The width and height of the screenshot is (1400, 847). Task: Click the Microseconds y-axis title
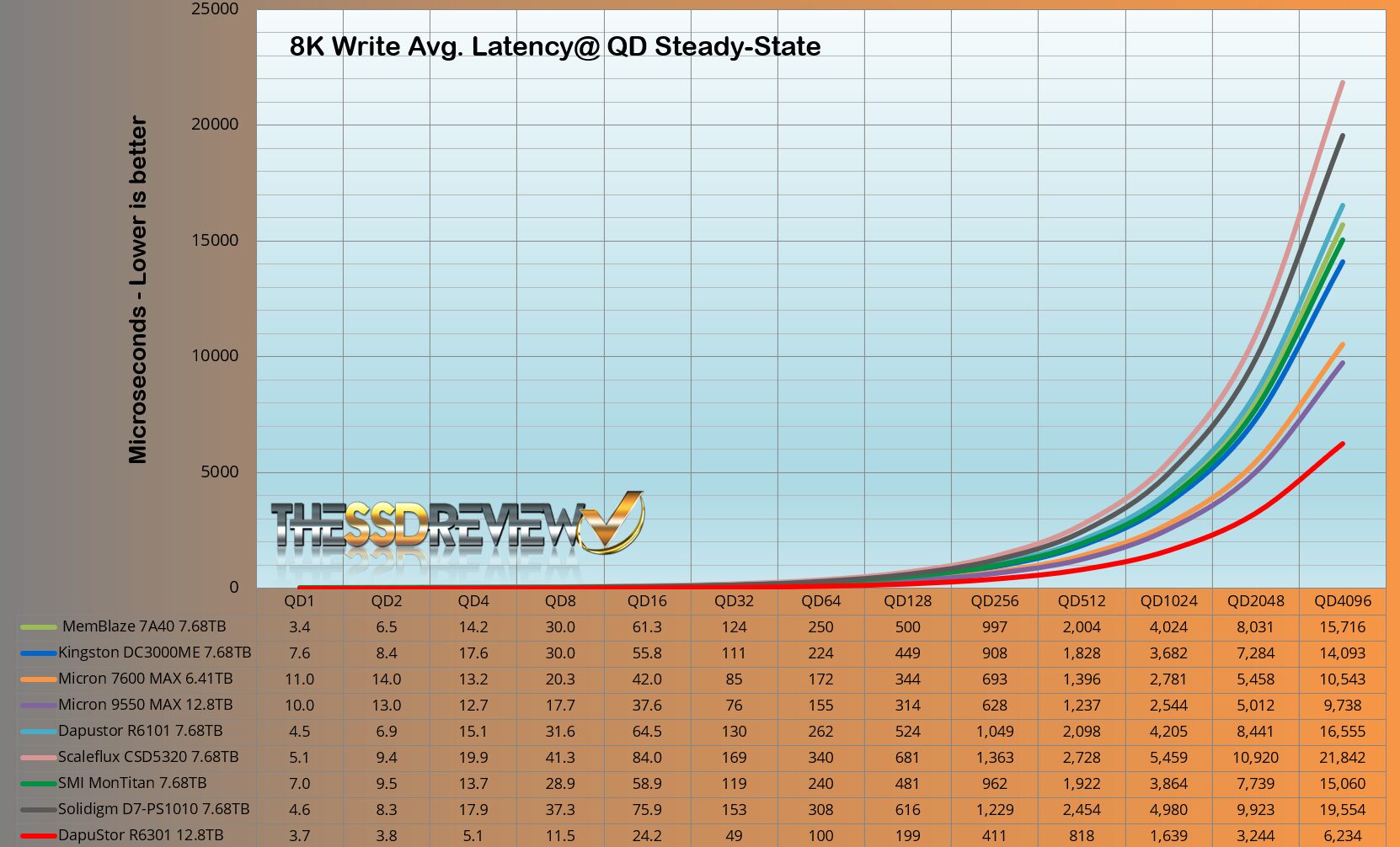tap(137, 290)
